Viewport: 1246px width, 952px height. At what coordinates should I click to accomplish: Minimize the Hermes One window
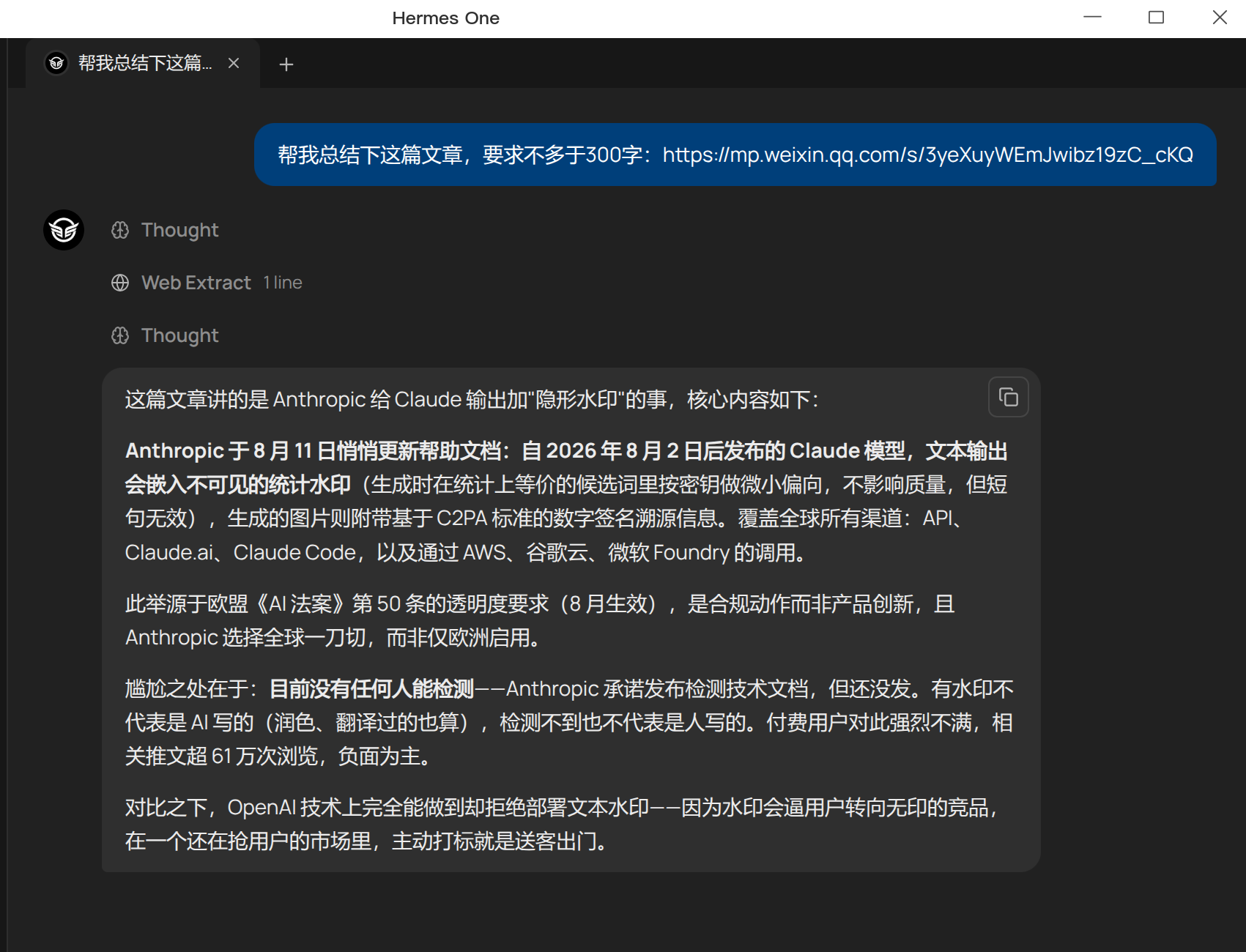[x=1092, y=18]
